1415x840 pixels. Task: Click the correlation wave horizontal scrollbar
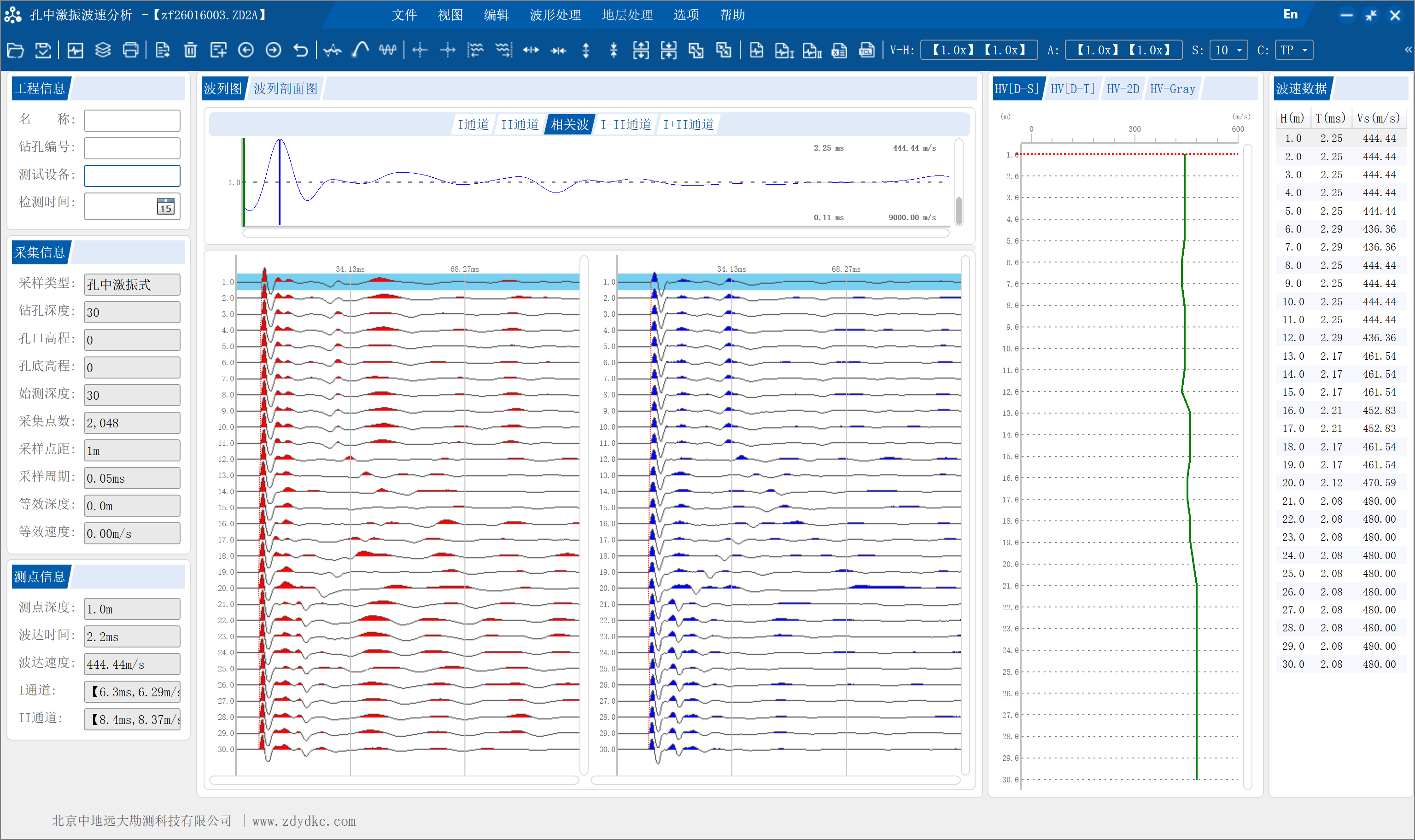click(596, 233)
